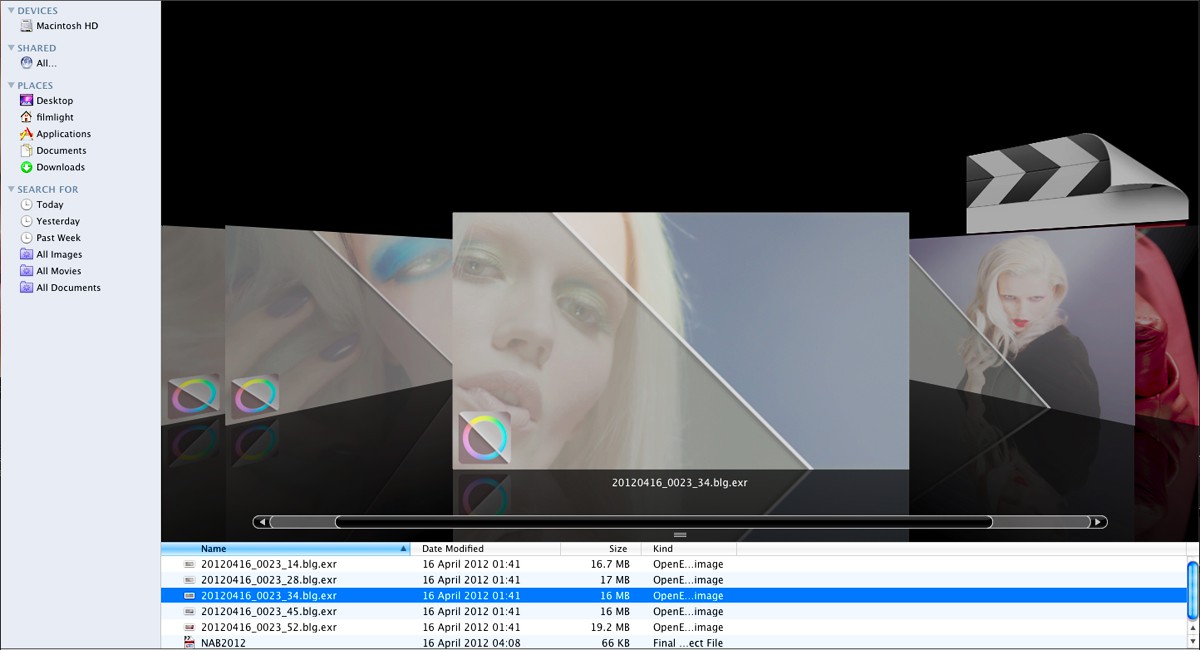Open the filmlight home folder icon
The image size is (1200, 650).
pyautogui.click(x=26, y=117)
